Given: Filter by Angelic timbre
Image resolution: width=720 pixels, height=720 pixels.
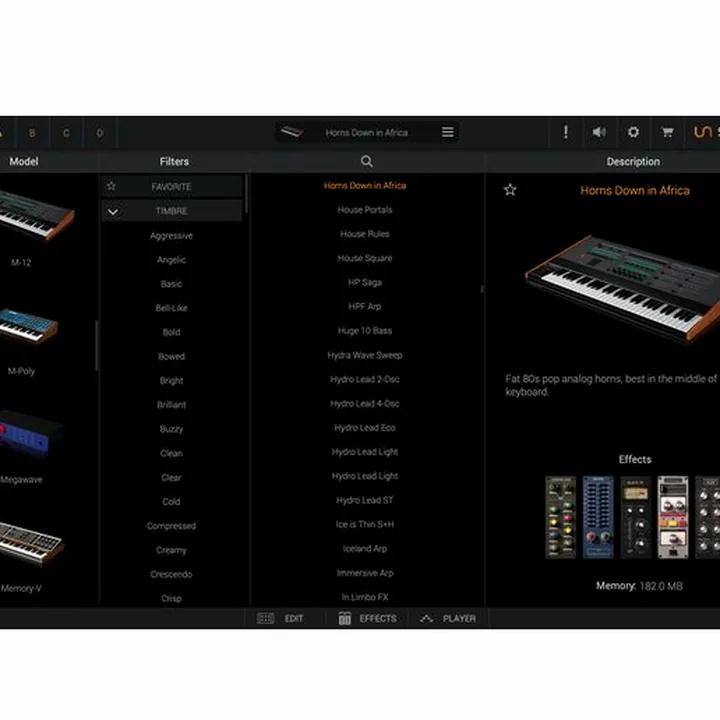Looking at the screenshot, I should (171, 260).
